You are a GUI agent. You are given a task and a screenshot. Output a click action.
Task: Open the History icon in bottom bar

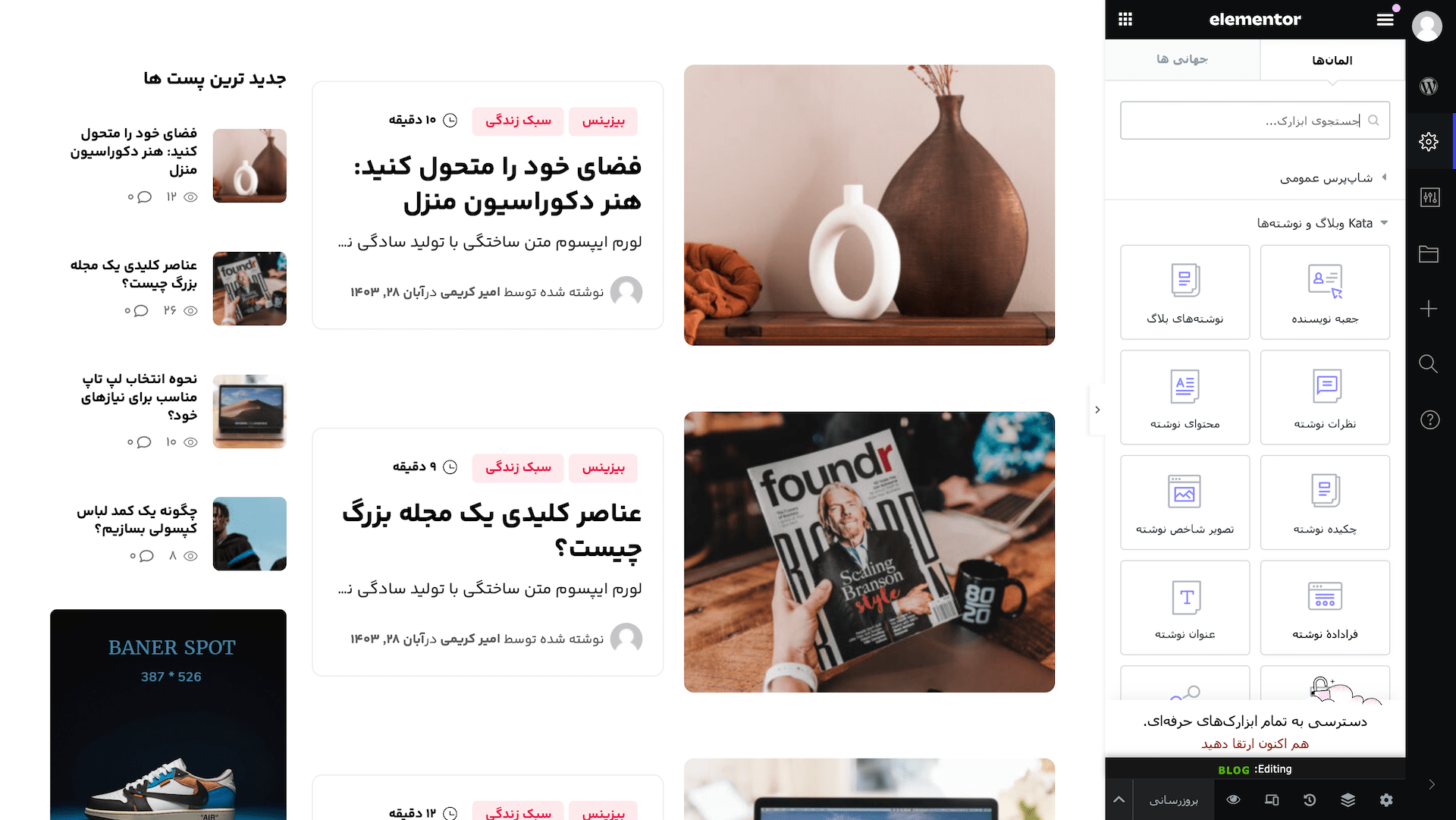1310,800
